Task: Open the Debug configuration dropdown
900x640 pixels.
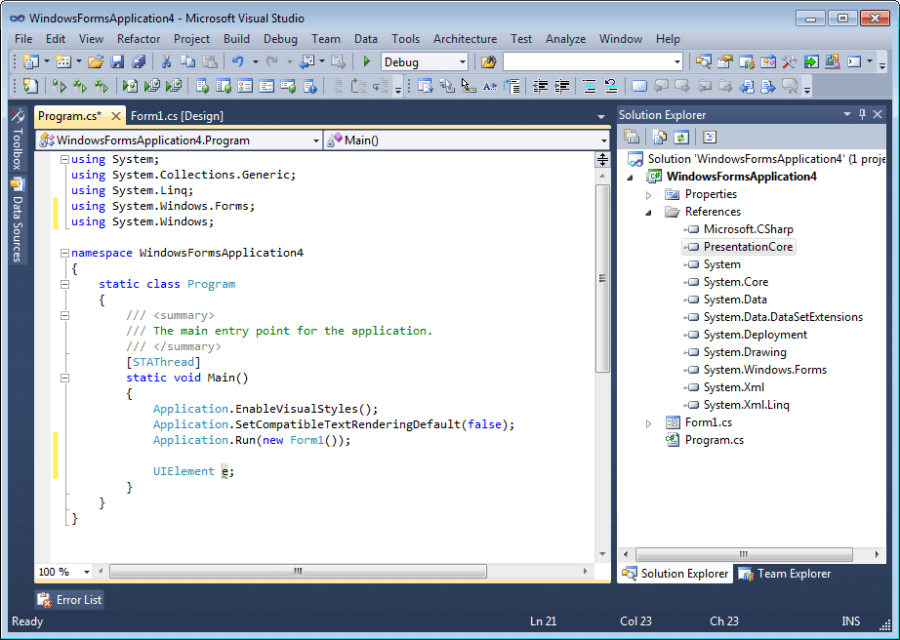Action: point(462,61)
